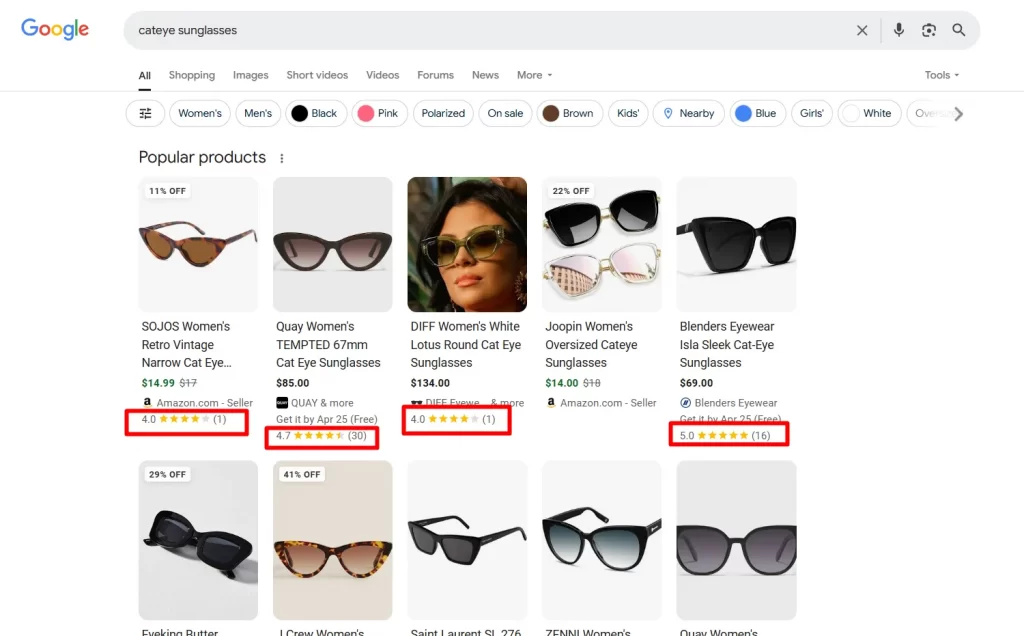Open the ZENNI Women's sunglasses image
This screenshot has height=636, width=1024.
tap(601, 540)
